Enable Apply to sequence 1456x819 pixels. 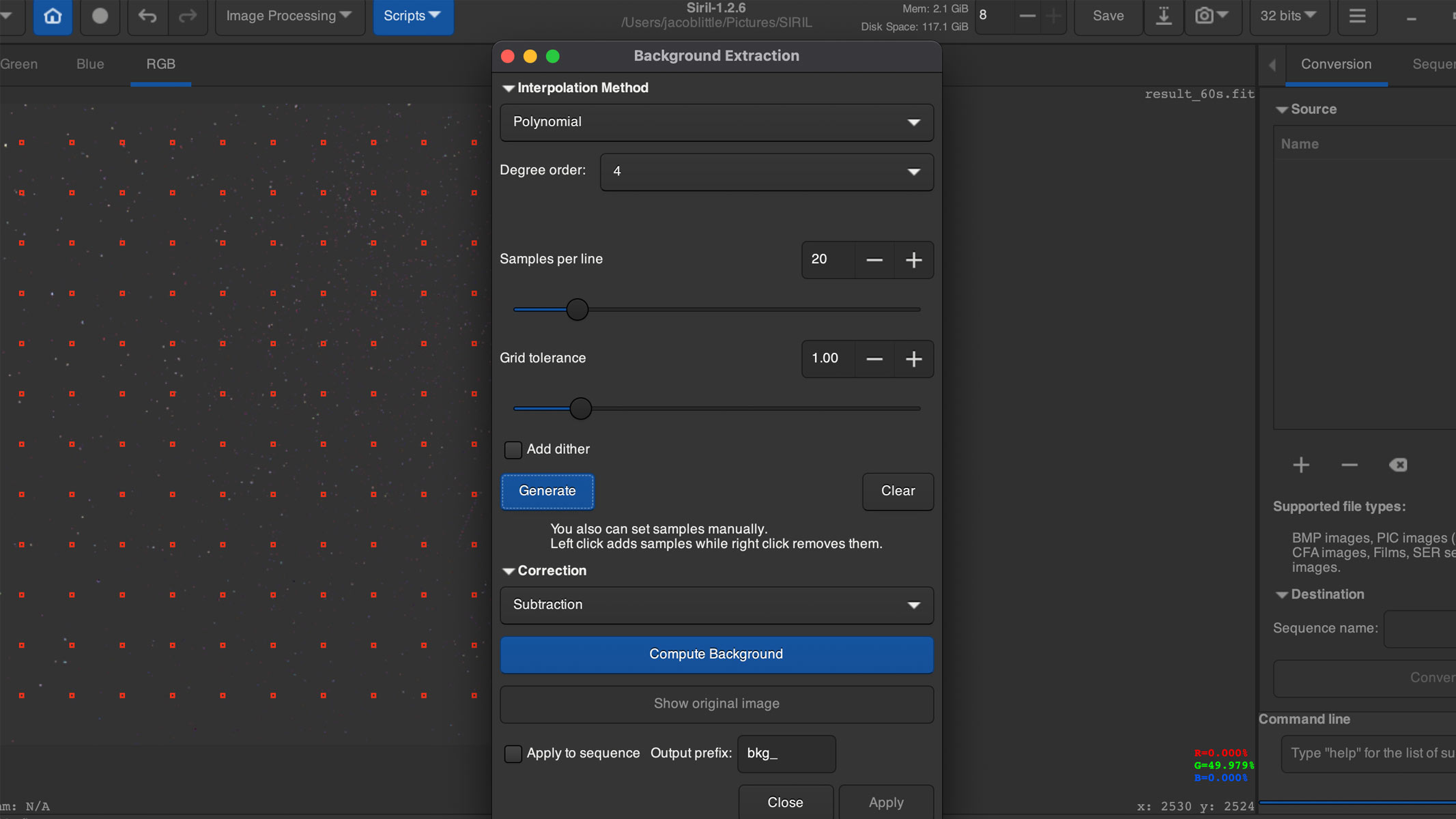click(x=512, y=753)
